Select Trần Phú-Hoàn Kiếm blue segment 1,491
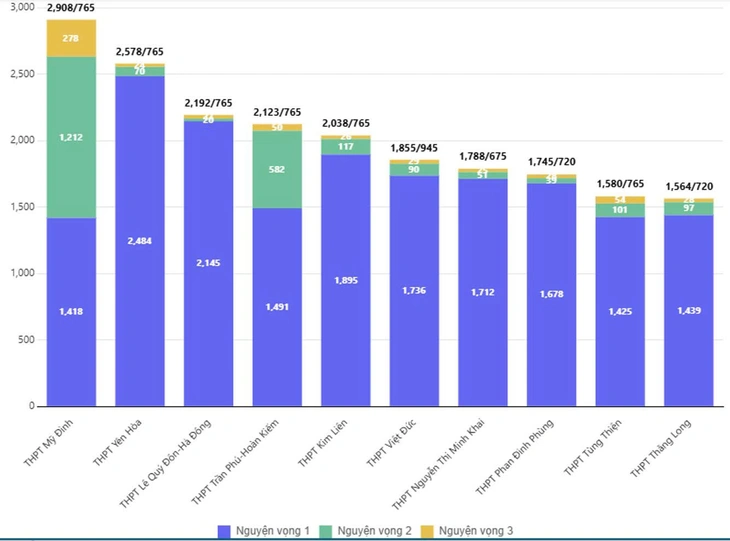Screen dimensions: 730x541 (277, 307)
